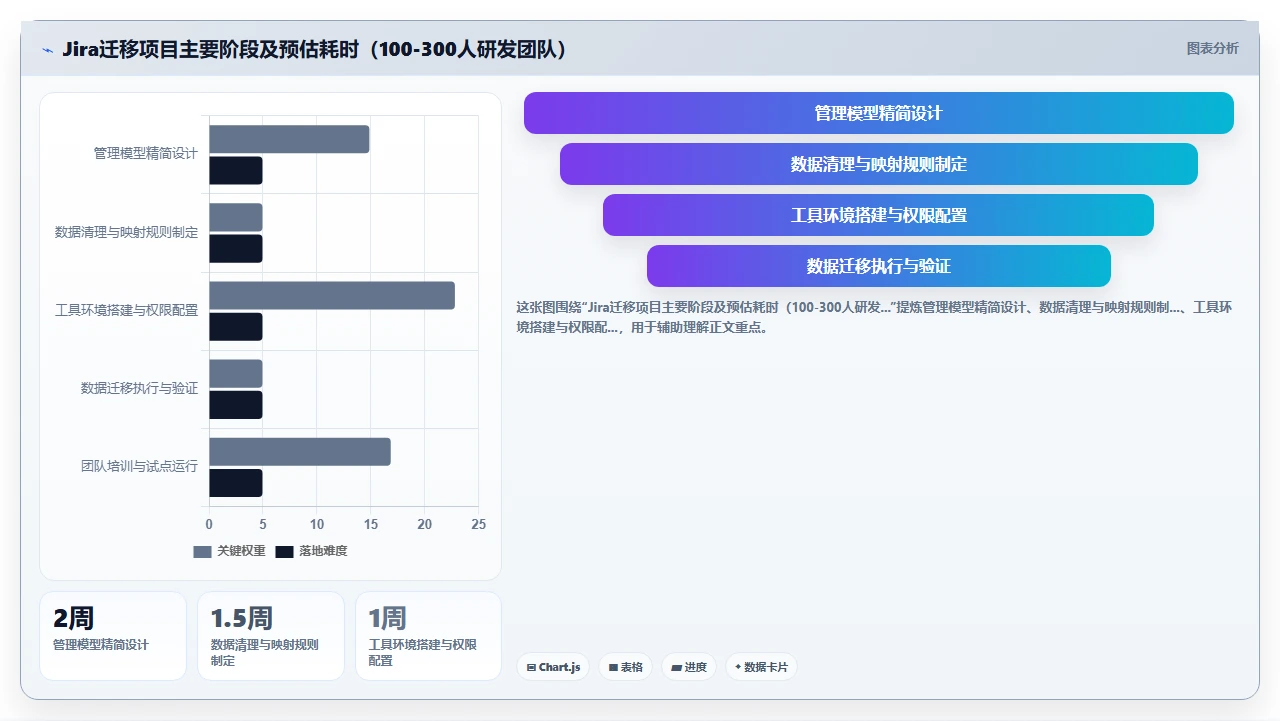
Task: Click the x-axis tick value 0
Action: pos(209,524)
